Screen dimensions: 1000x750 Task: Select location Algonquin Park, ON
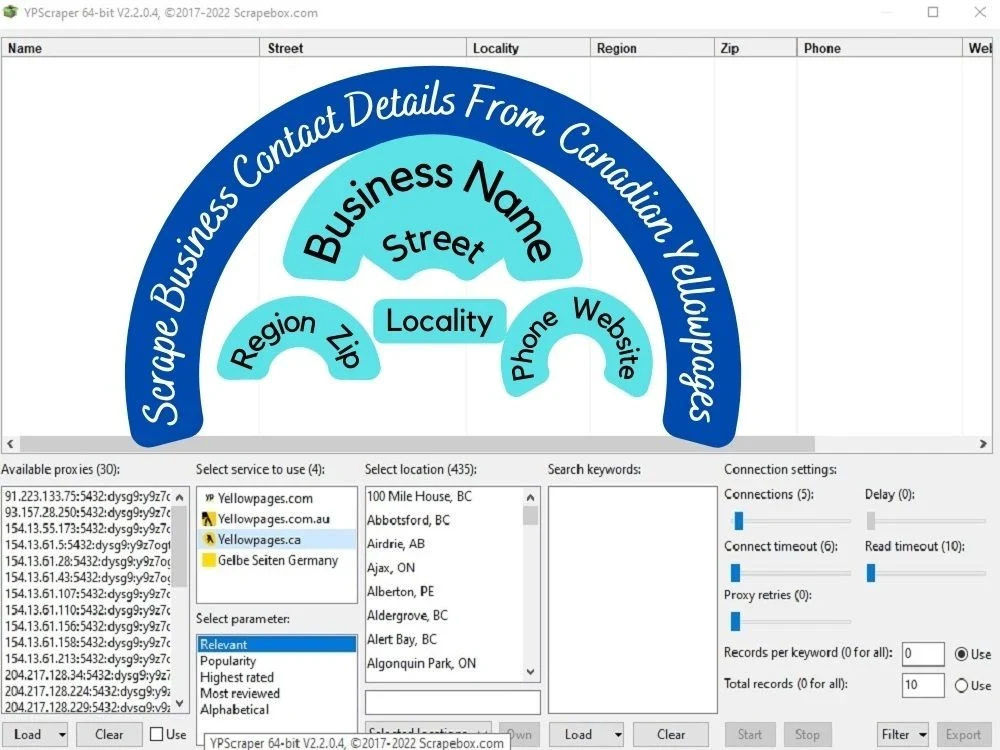(x=445, y=663)
